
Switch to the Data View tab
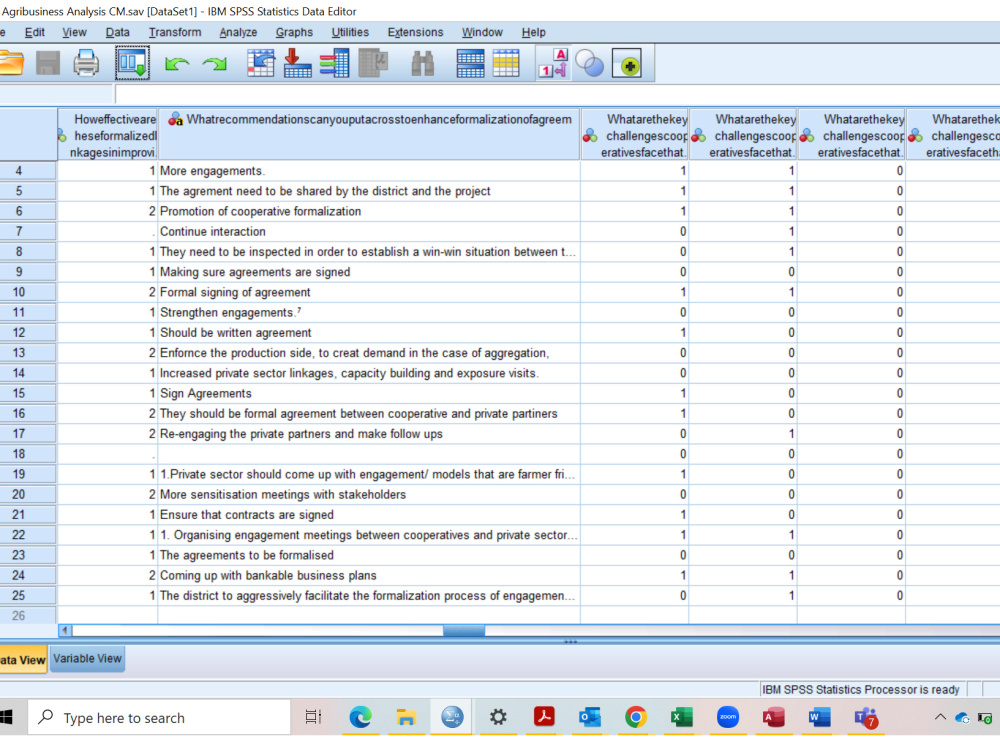[23, 659]
